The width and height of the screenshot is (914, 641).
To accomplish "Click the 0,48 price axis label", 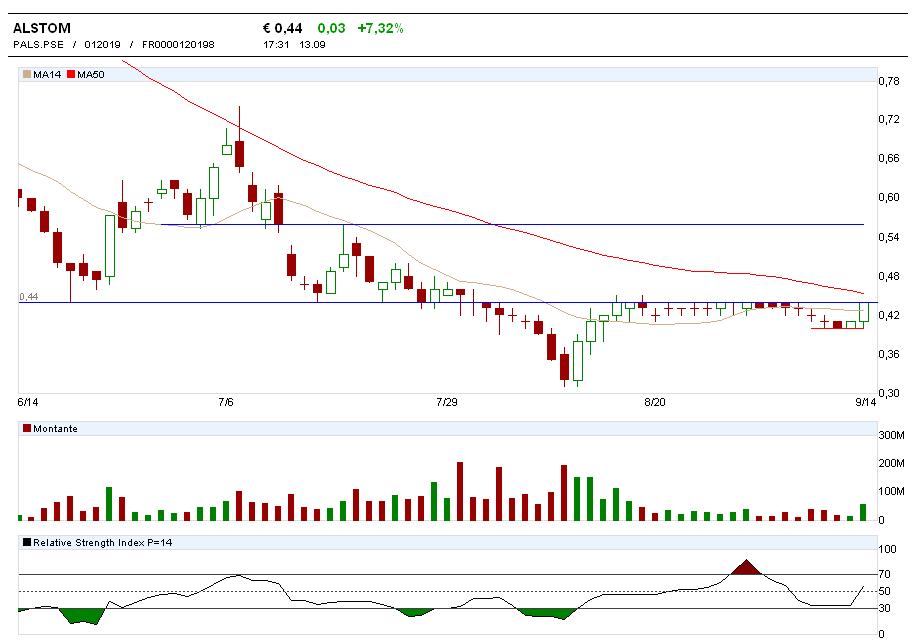I will [x=889, y=276].
